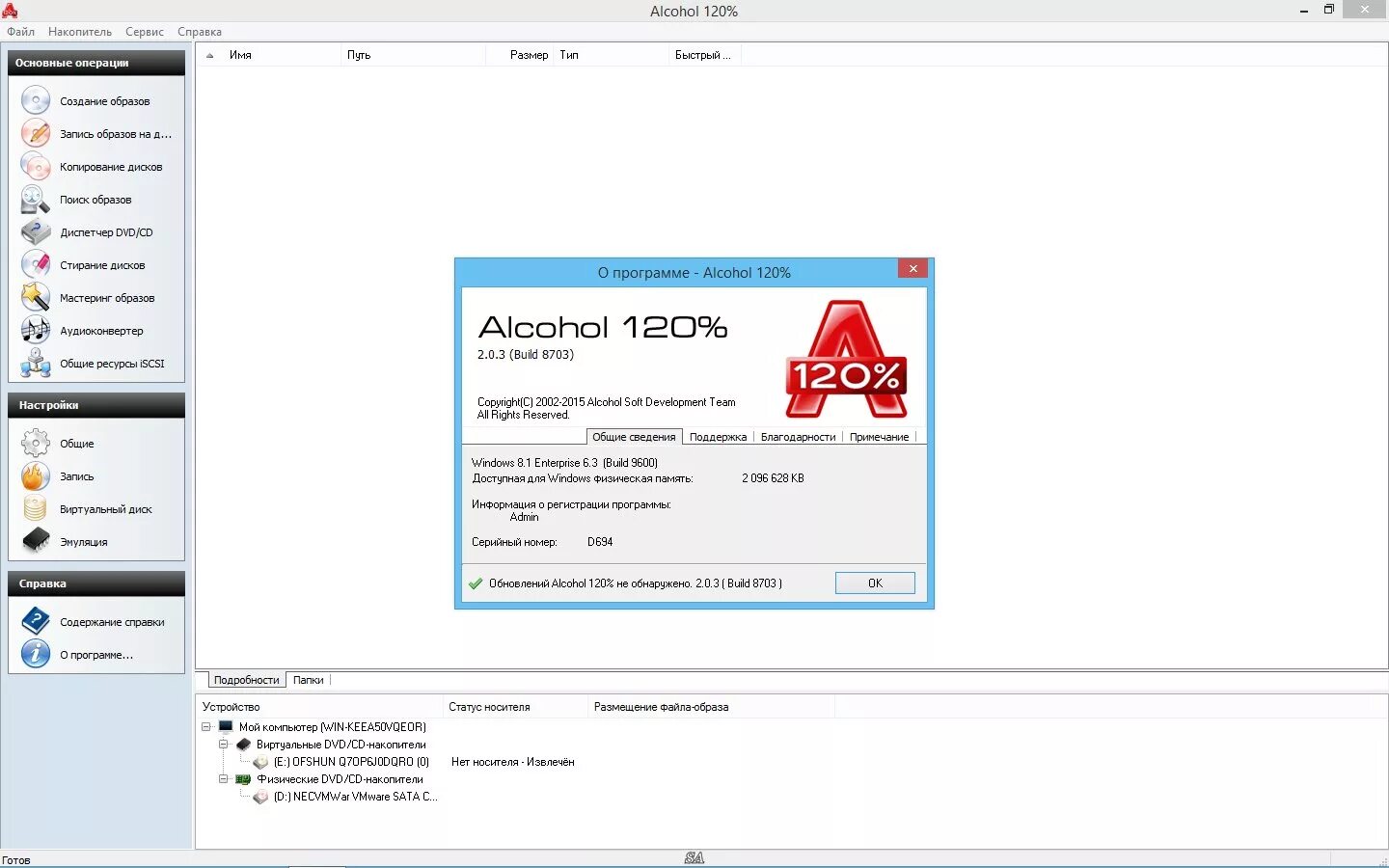Open the Мастеринг образов icon
The height and width of the screenshot is (868, 1389).
pos(36,297)
